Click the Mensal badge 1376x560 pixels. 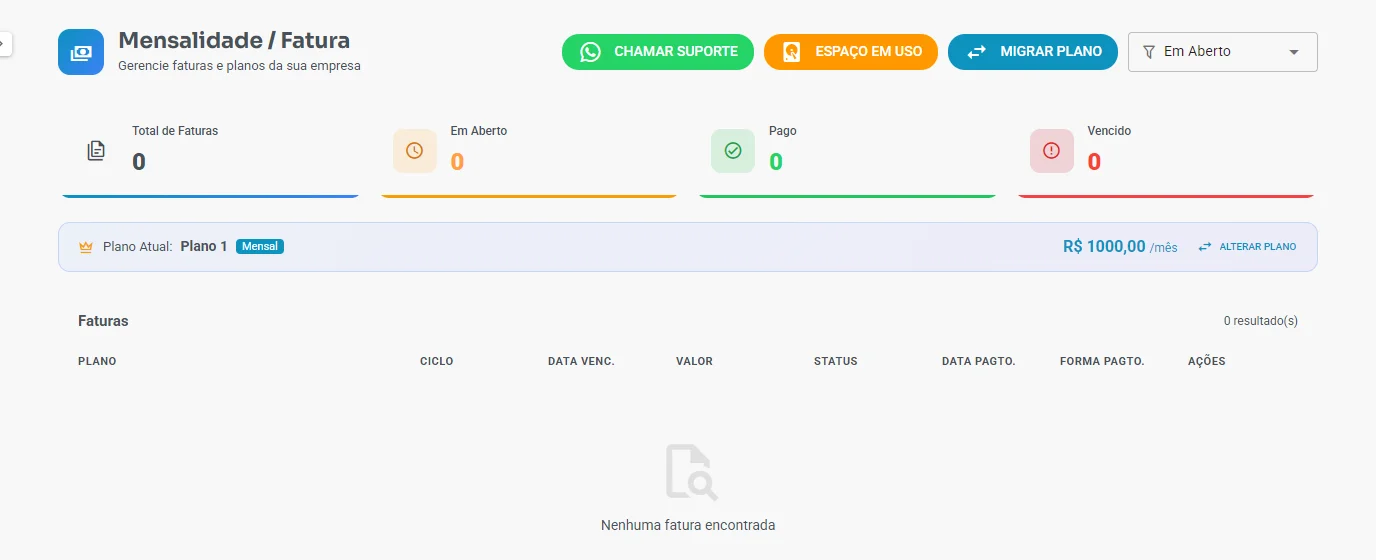(x=260, y=246)
